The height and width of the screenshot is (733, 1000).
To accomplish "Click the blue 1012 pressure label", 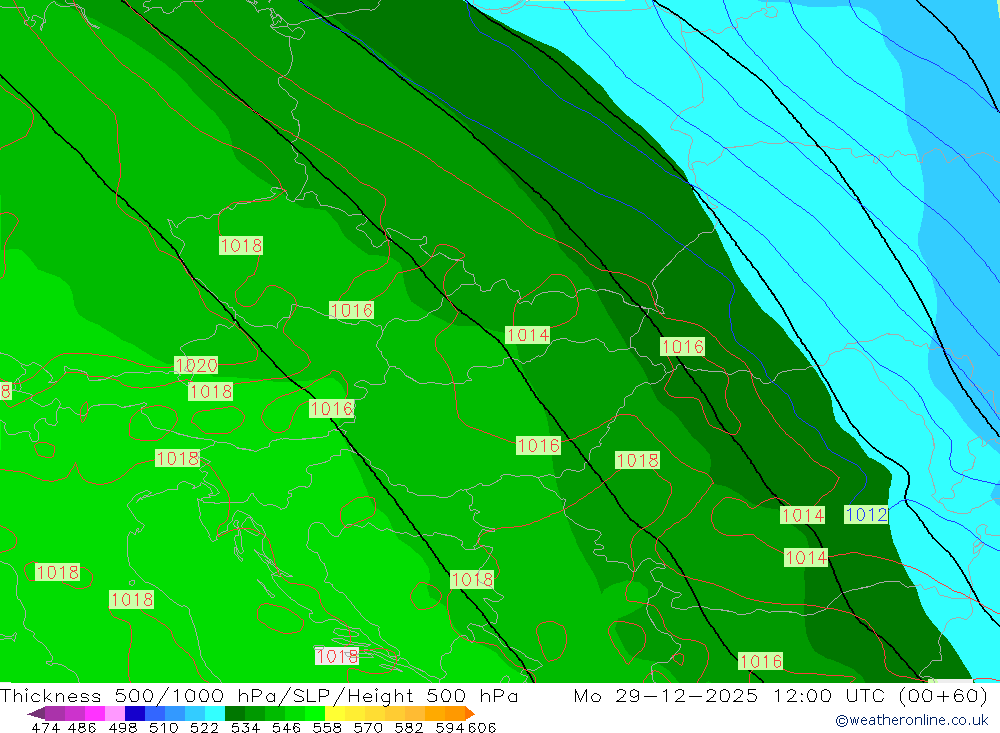I will 866,514.
